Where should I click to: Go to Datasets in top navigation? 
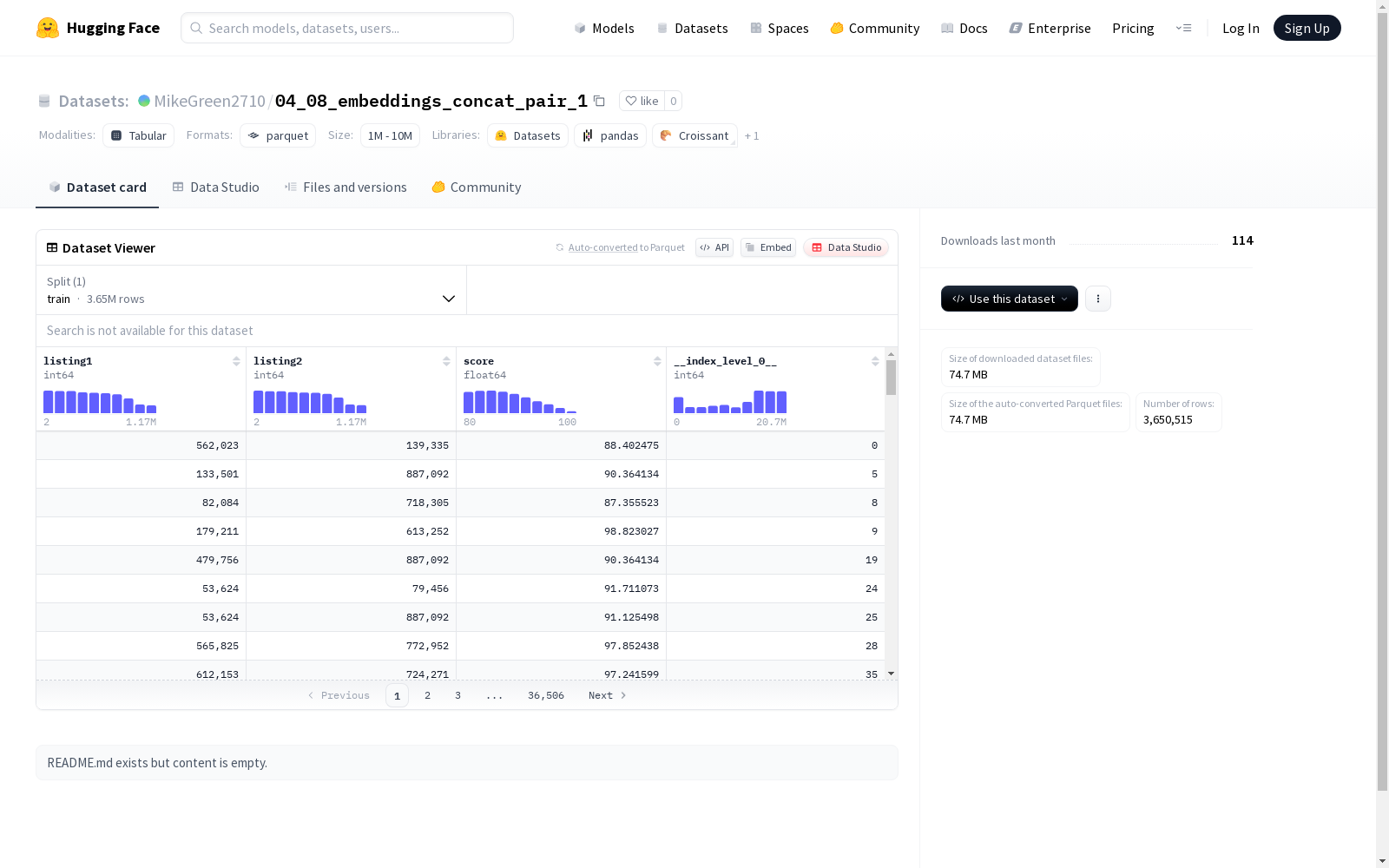[x=692, y=28]
